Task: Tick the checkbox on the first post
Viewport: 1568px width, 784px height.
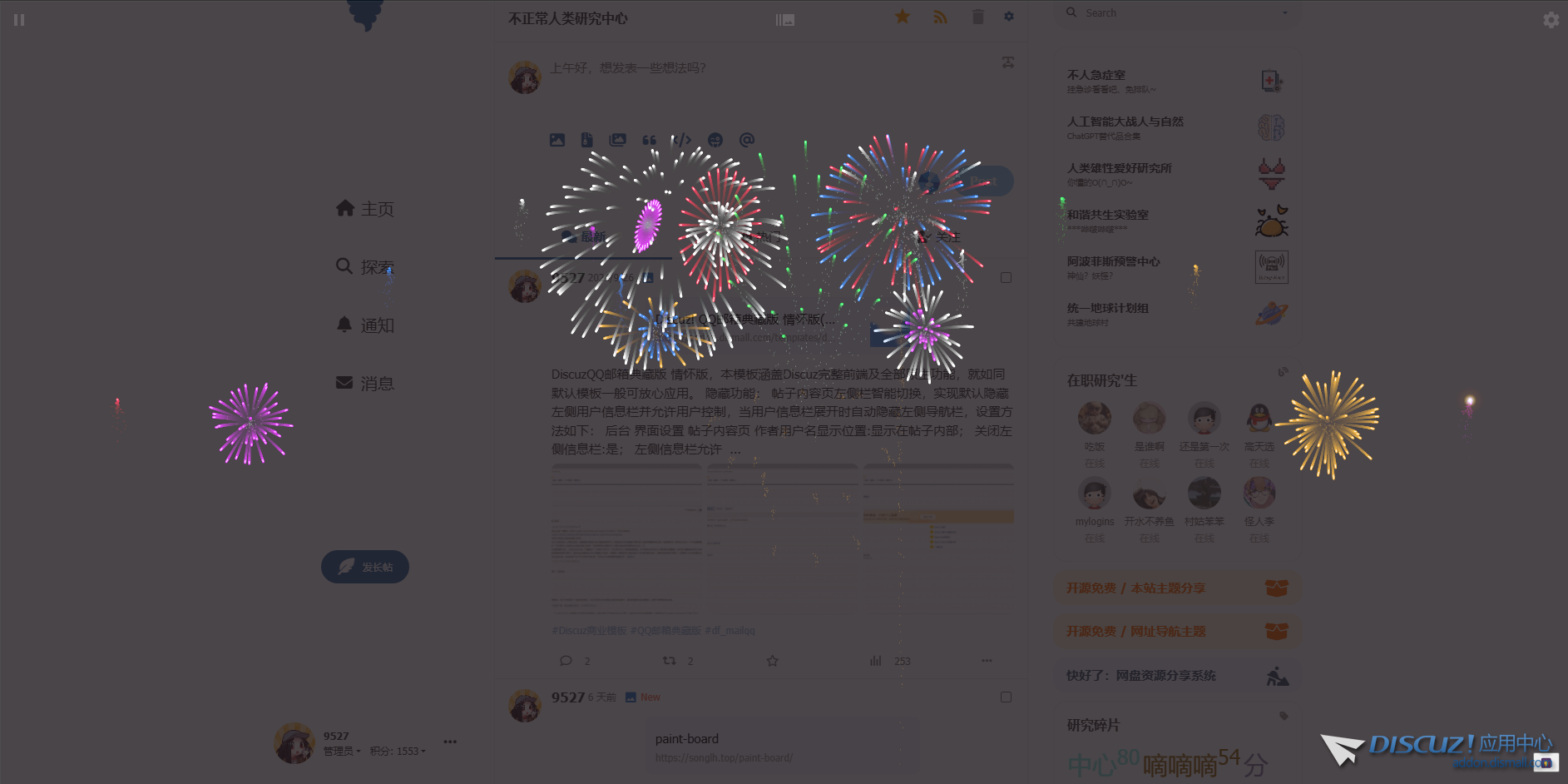Action: pyautogui.click(x=1006, y=278)
